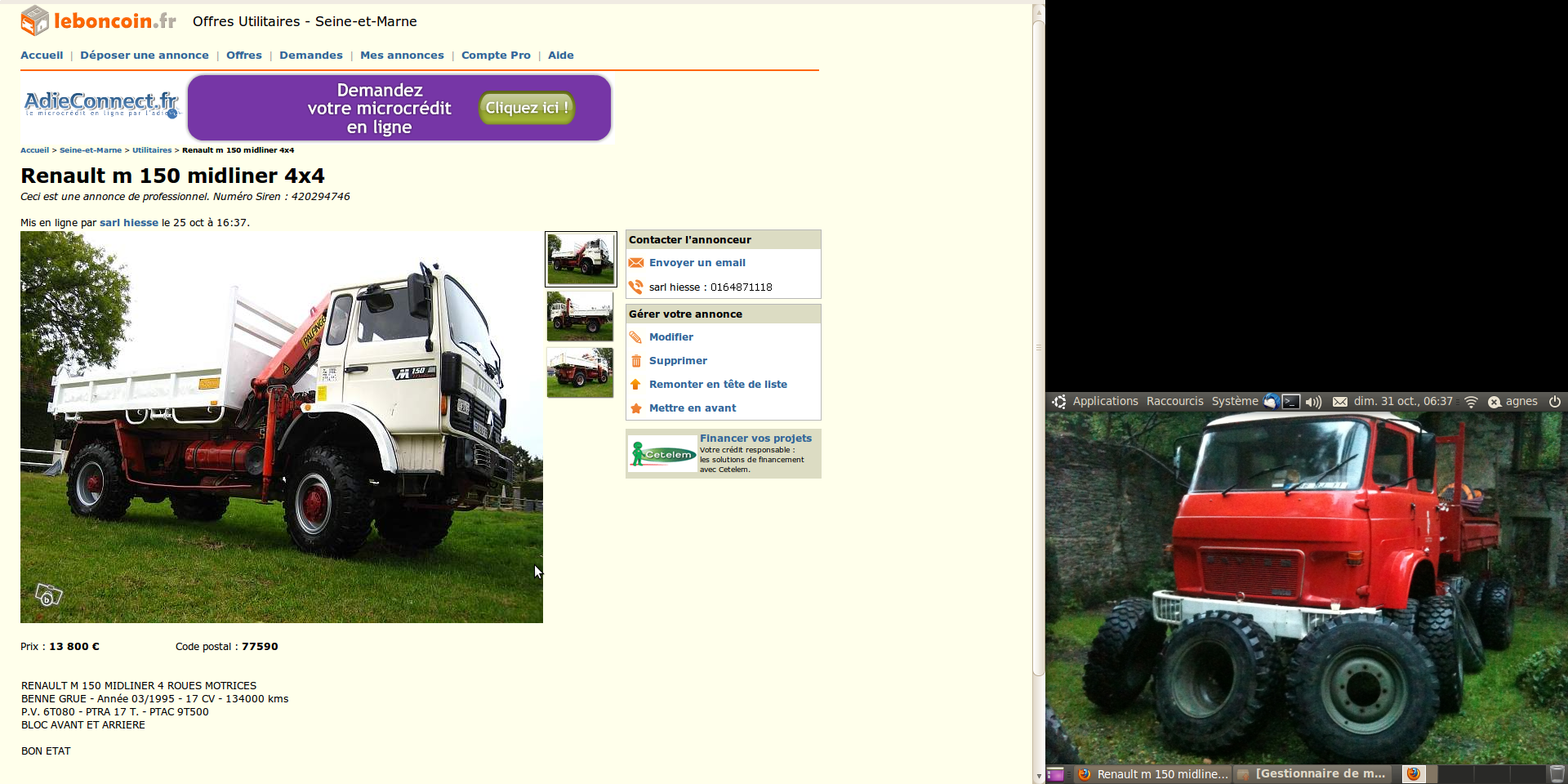Click the trash bin icon beside Supprimer
This screenshot has width=1568, height=784.
[636, 361]
